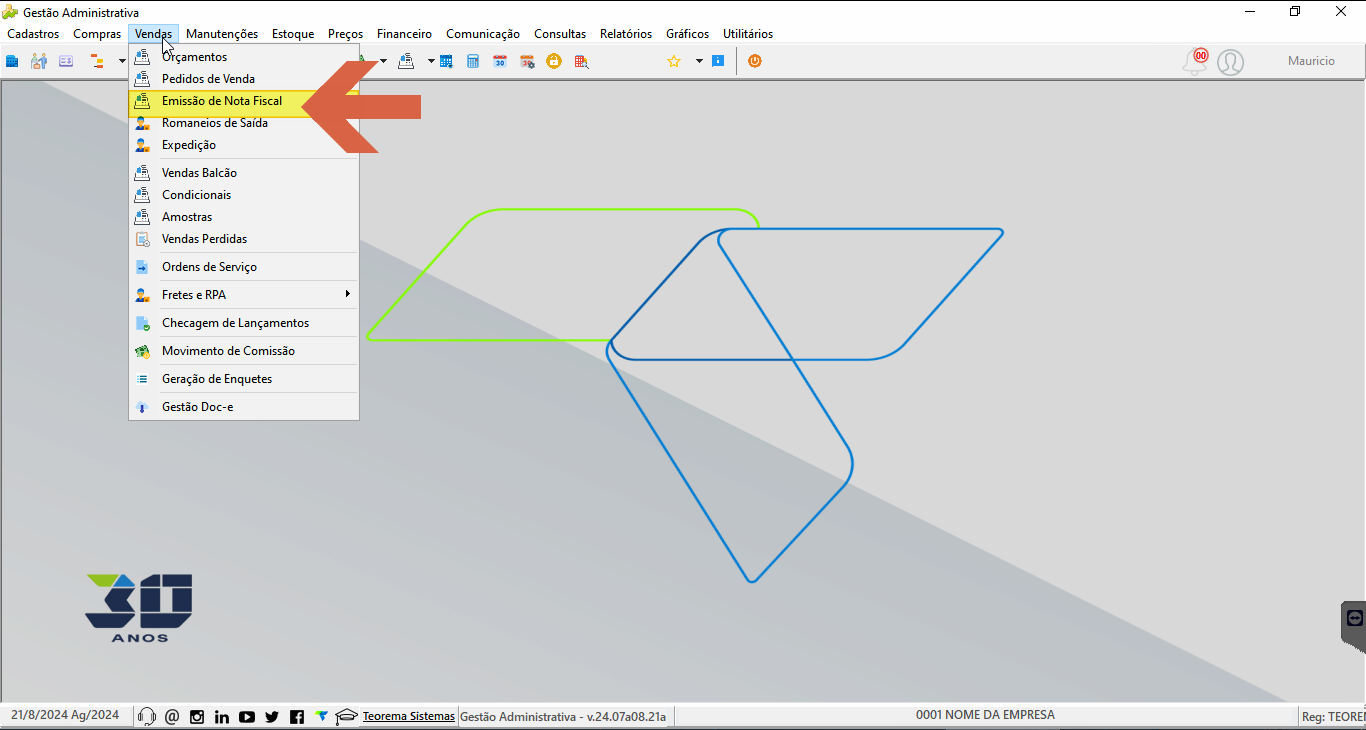This screenshot has width=1366, height=730.
Task: Choose Pedidos de Venda from menu
Action: click(244, 79)
